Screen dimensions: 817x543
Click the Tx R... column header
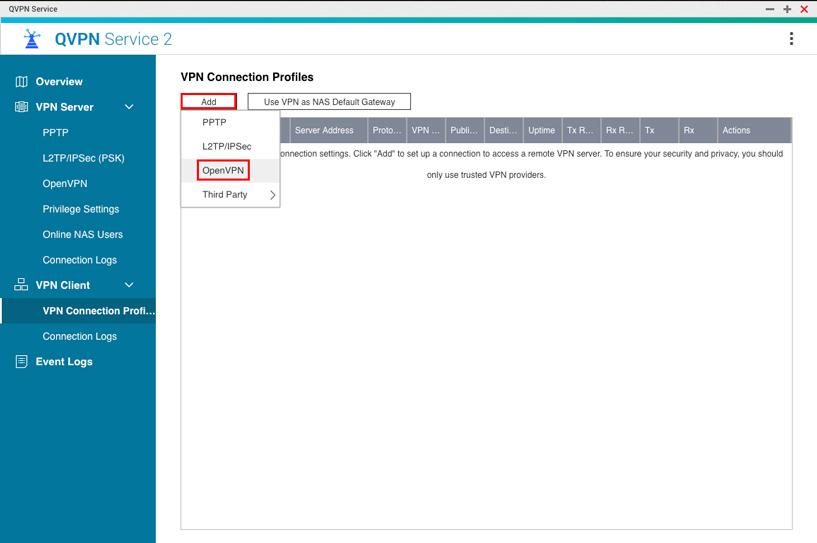click(580, 130)
